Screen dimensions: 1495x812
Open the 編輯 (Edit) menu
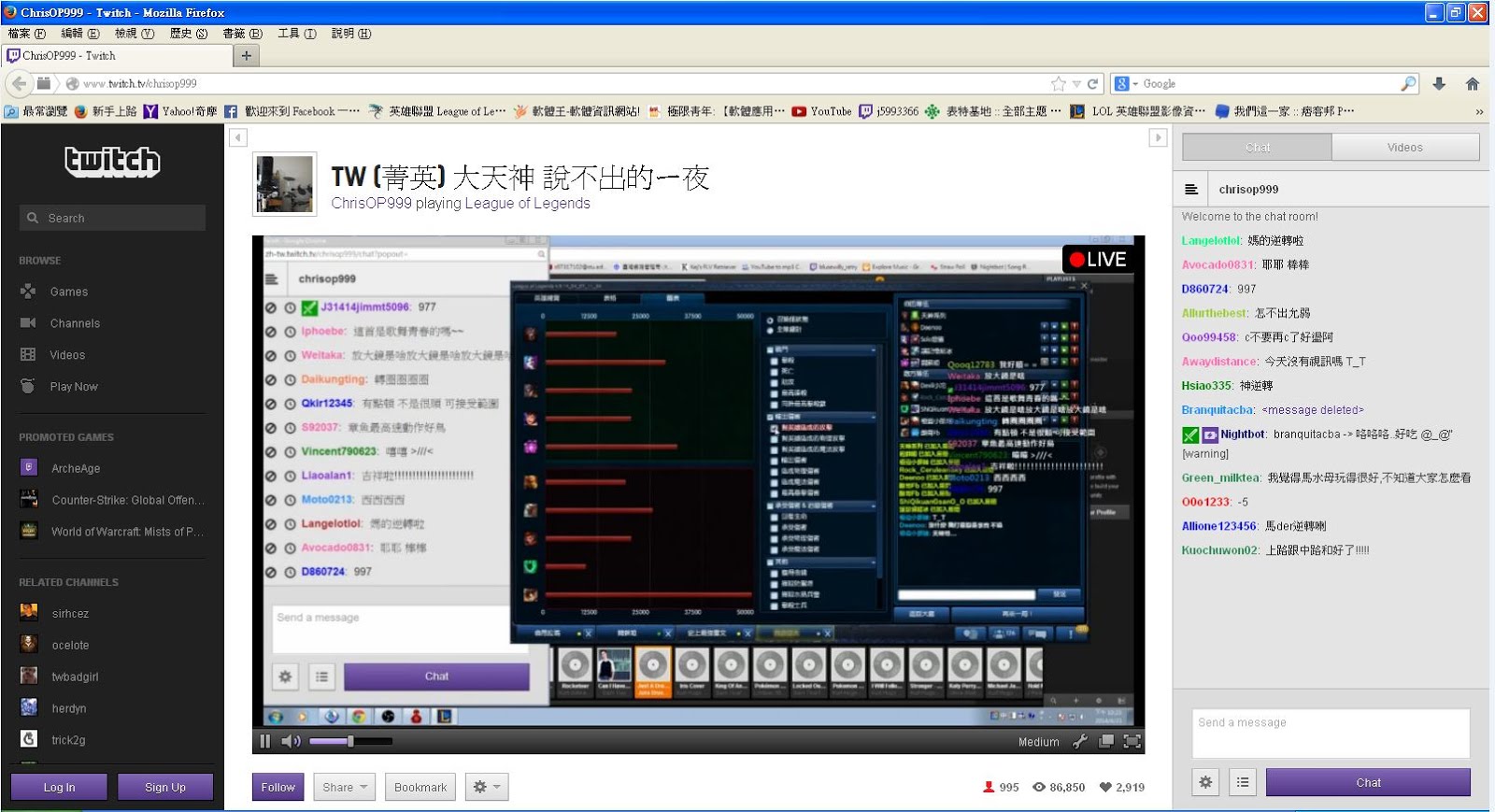point(80,34)
